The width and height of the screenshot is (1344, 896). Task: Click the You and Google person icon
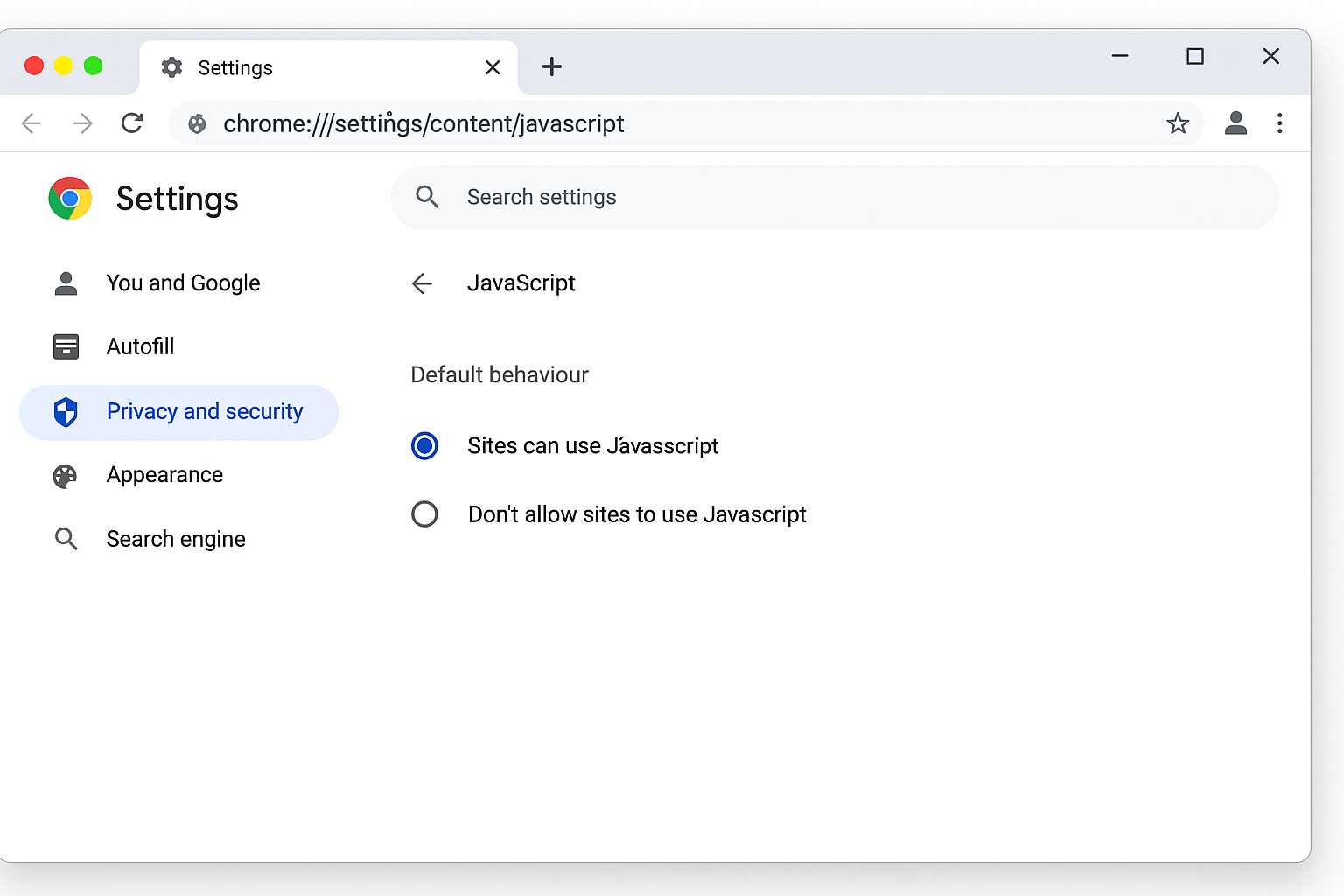coord(66,283)
